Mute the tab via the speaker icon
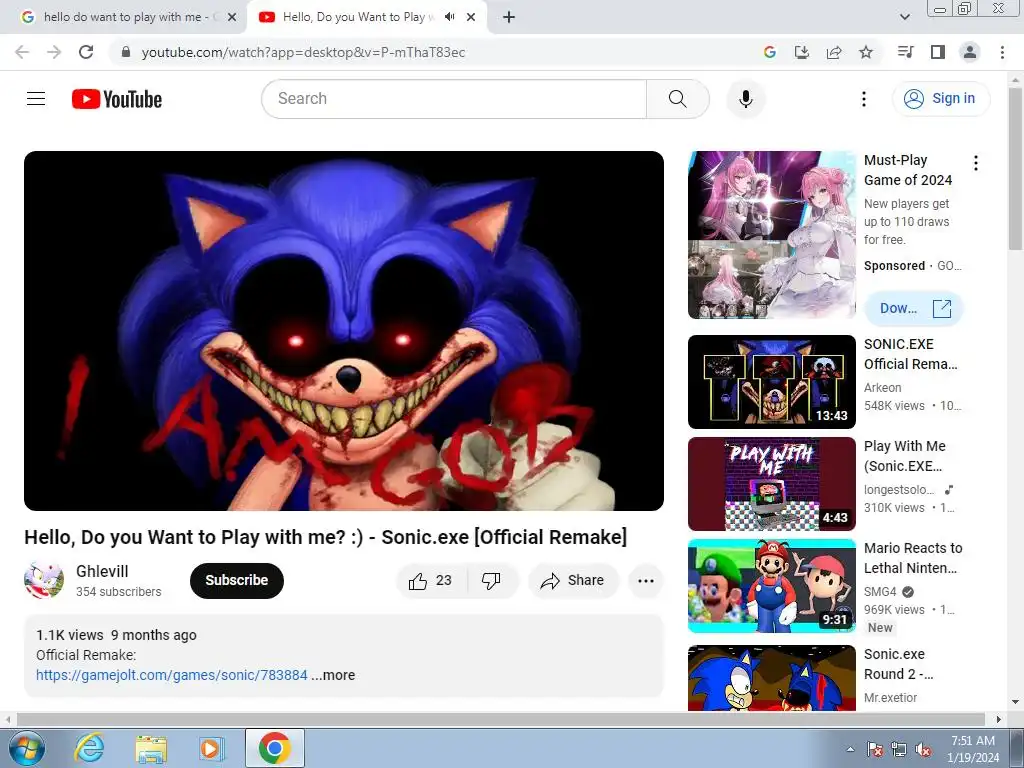 [x=449, y=17]
